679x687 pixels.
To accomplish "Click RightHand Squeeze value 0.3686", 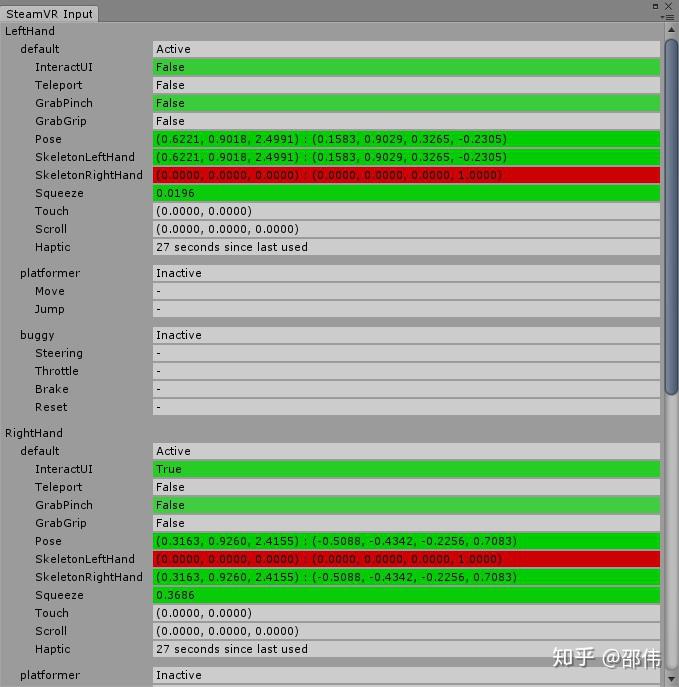I will (406, 595).
